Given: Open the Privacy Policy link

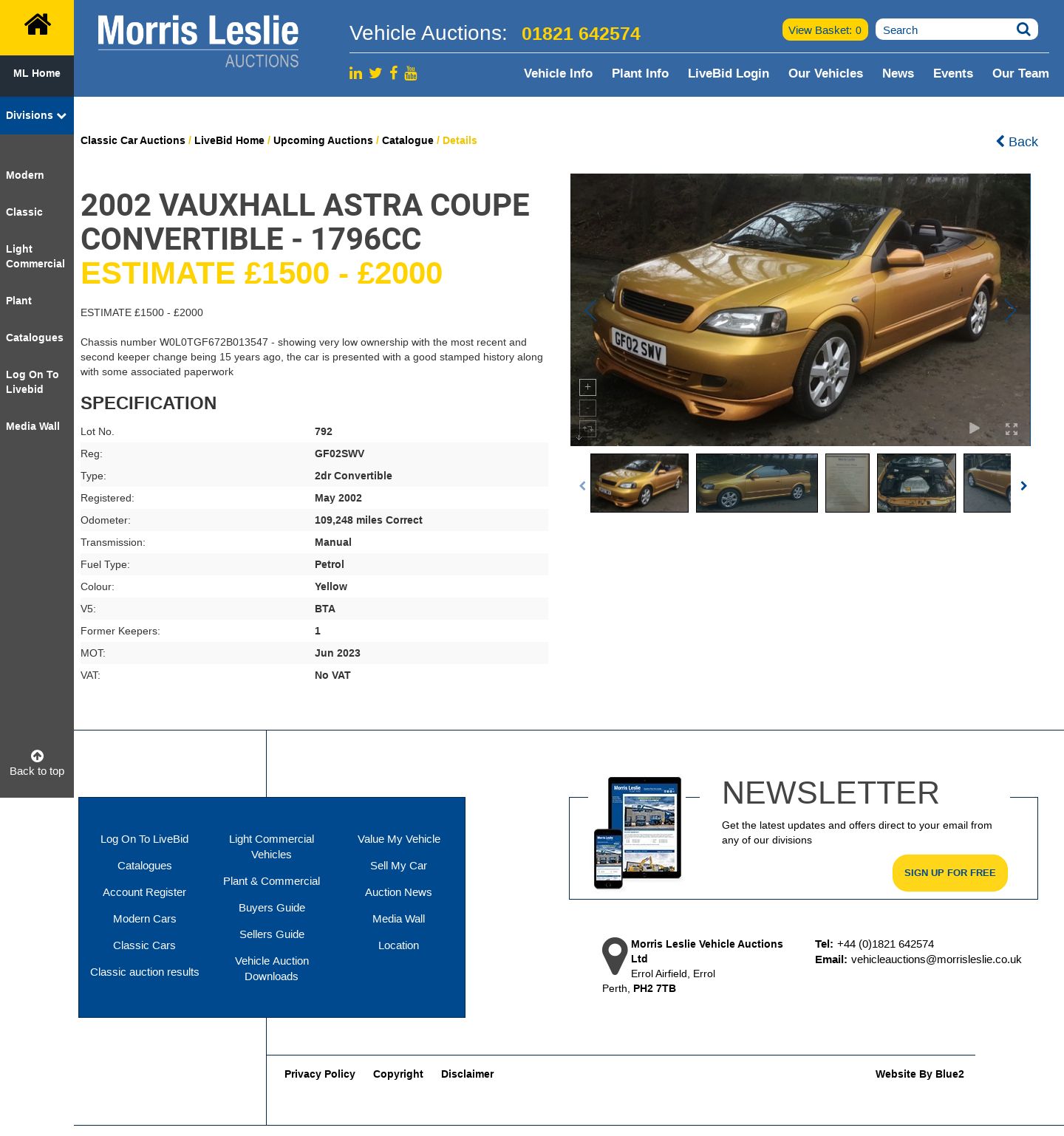Looking at the screenshot, I should coord(320,1074).
